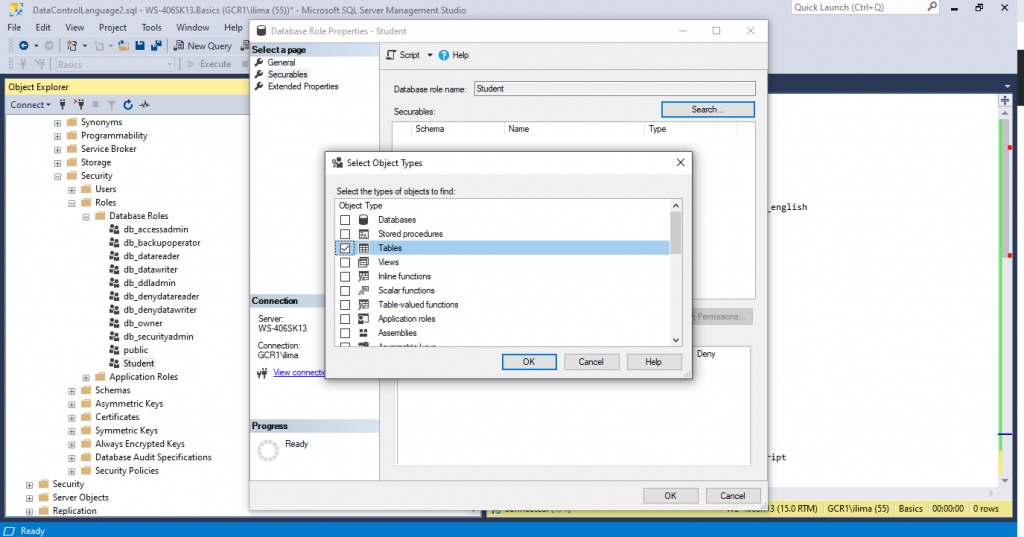Check the Application roles checkbox
Screen dimensions: 1024x537
pyautogui.click(x=345, y=319)
